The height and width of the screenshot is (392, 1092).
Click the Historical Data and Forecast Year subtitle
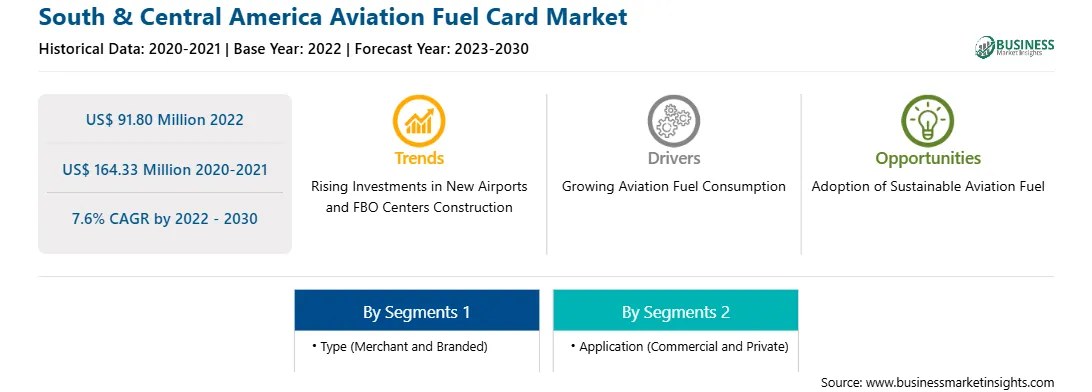(283, 49)
